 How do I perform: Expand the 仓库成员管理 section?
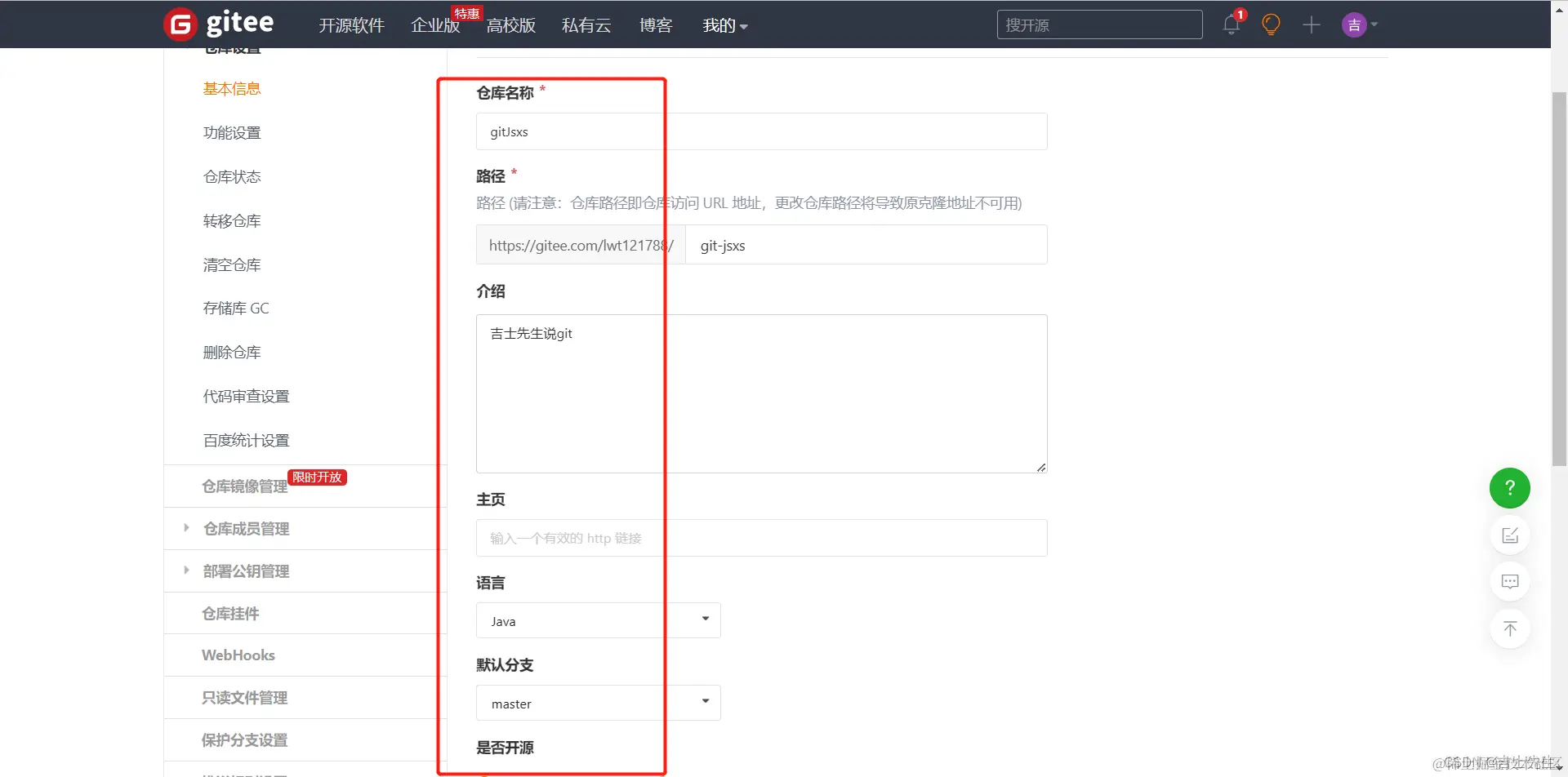[245, 528]
